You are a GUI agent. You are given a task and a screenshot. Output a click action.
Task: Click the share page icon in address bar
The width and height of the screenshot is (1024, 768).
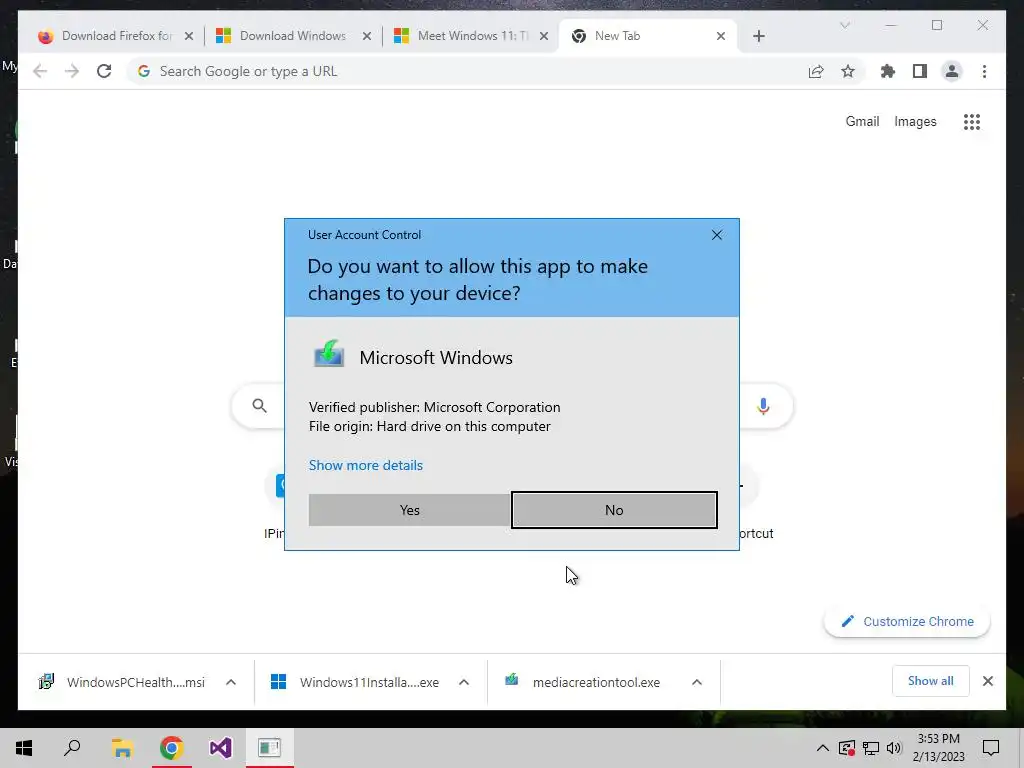(816, 71)
